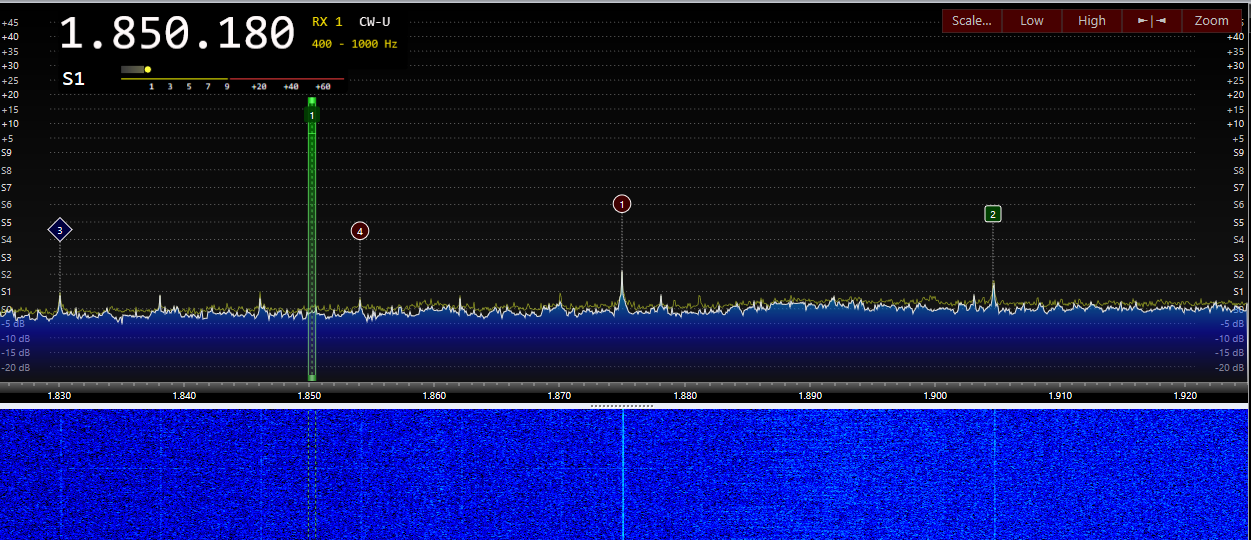Click the yellow S-meter level dot
Viewport: 1252px width, 540px height.
[x=148, y=70]
